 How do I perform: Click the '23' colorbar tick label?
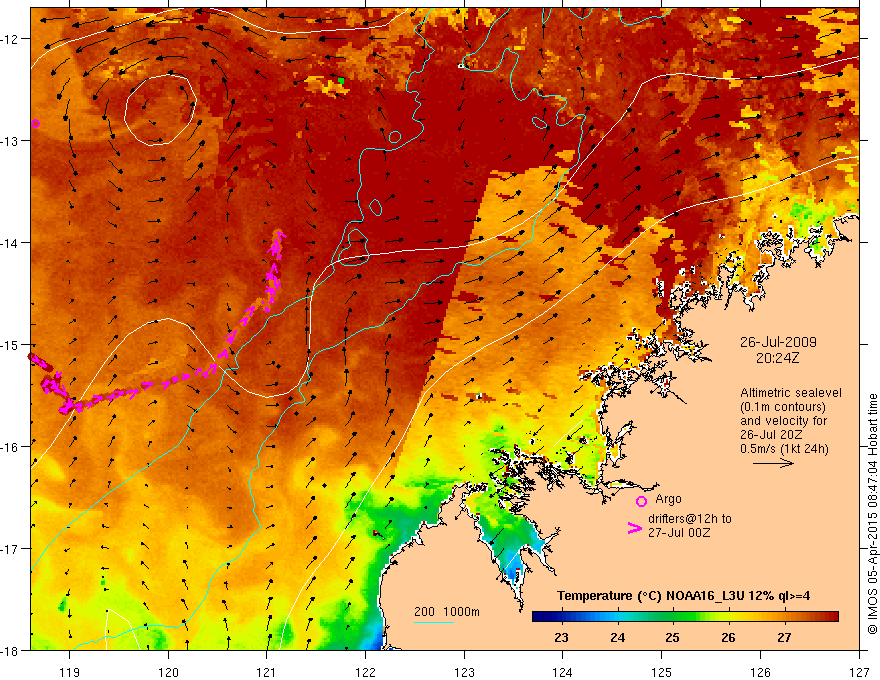pyautogui.click(x=561, y=638)
